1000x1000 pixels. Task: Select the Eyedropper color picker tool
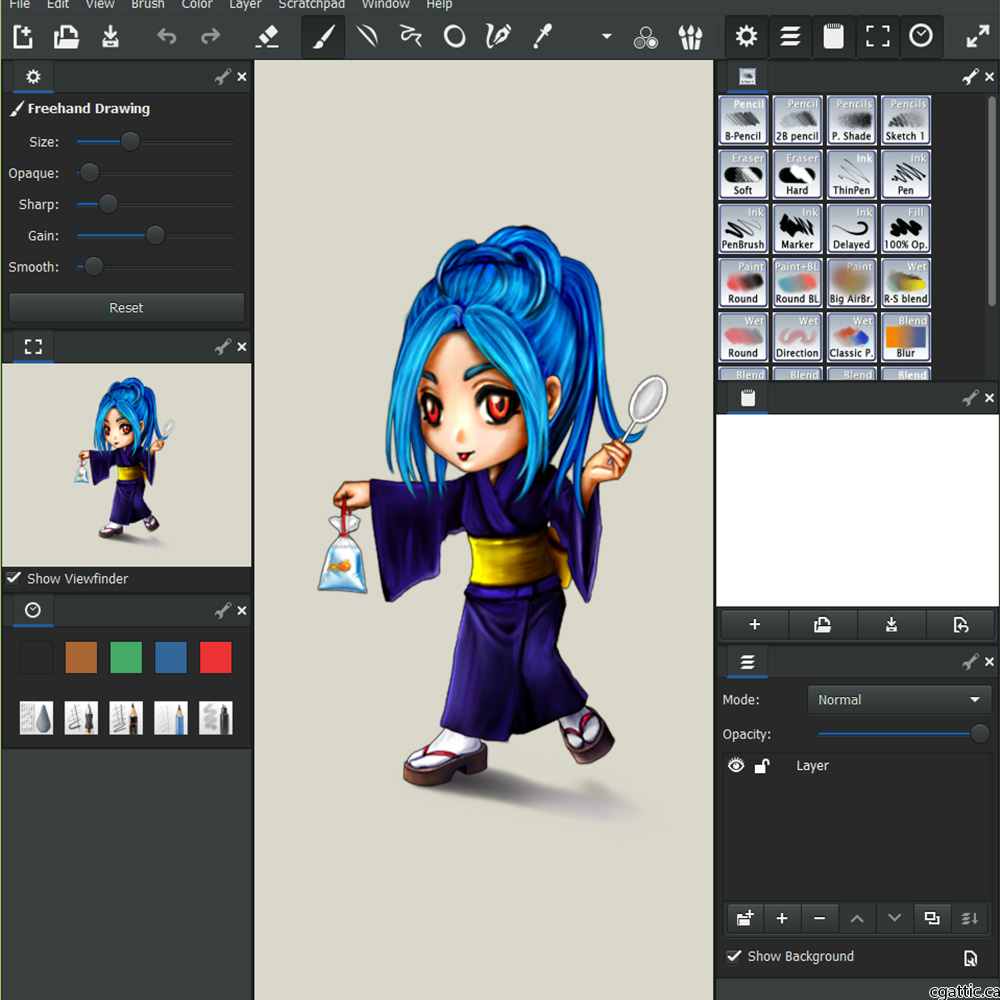541,36
